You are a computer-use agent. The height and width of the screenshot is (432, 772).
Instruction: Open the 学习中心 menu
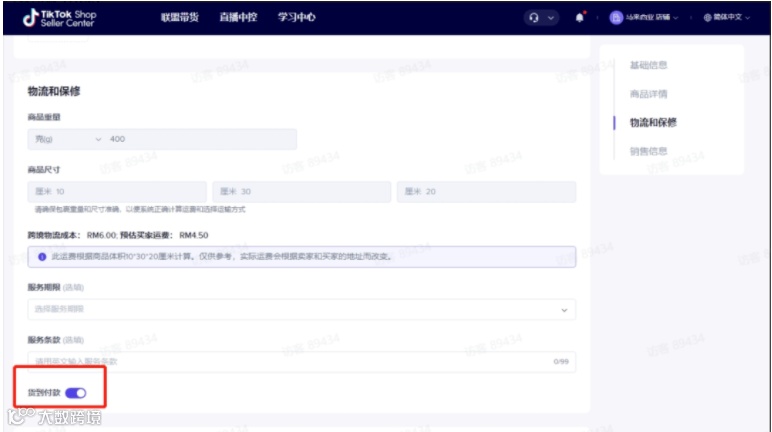click(x=296, y=17)
